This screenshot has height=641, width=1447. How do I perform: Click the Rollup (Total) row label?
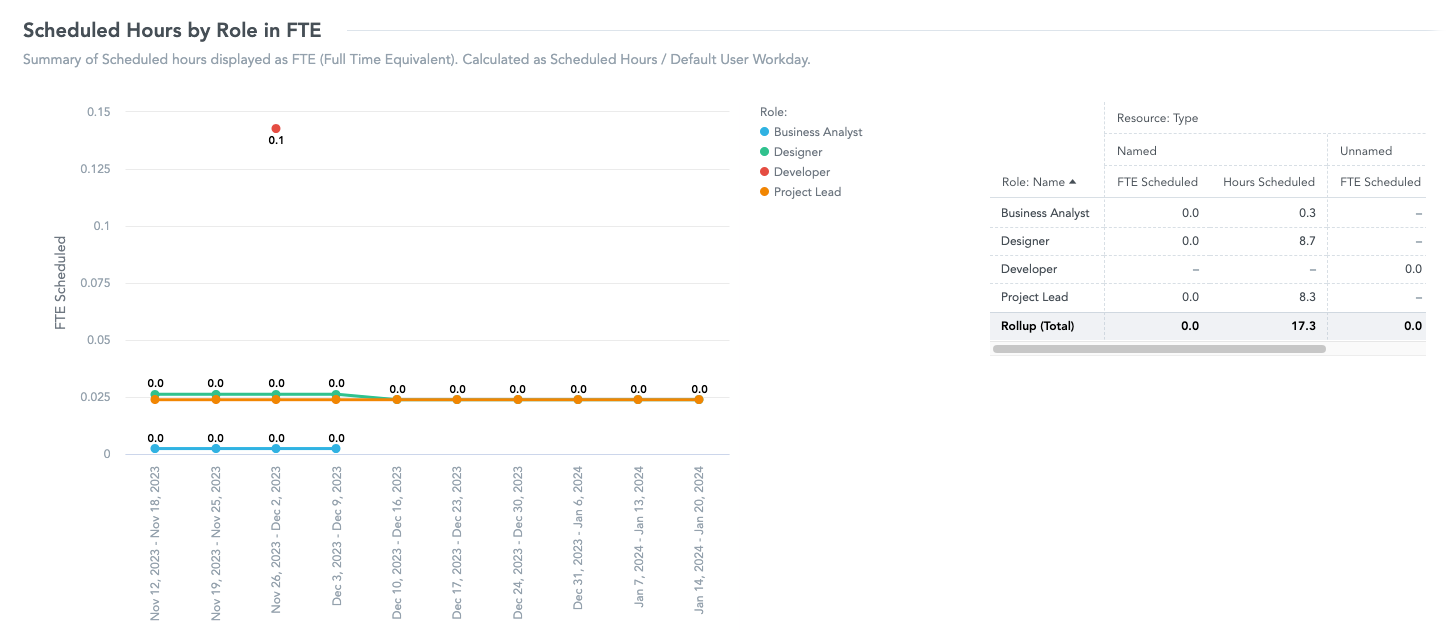[x=1037, y=325]
